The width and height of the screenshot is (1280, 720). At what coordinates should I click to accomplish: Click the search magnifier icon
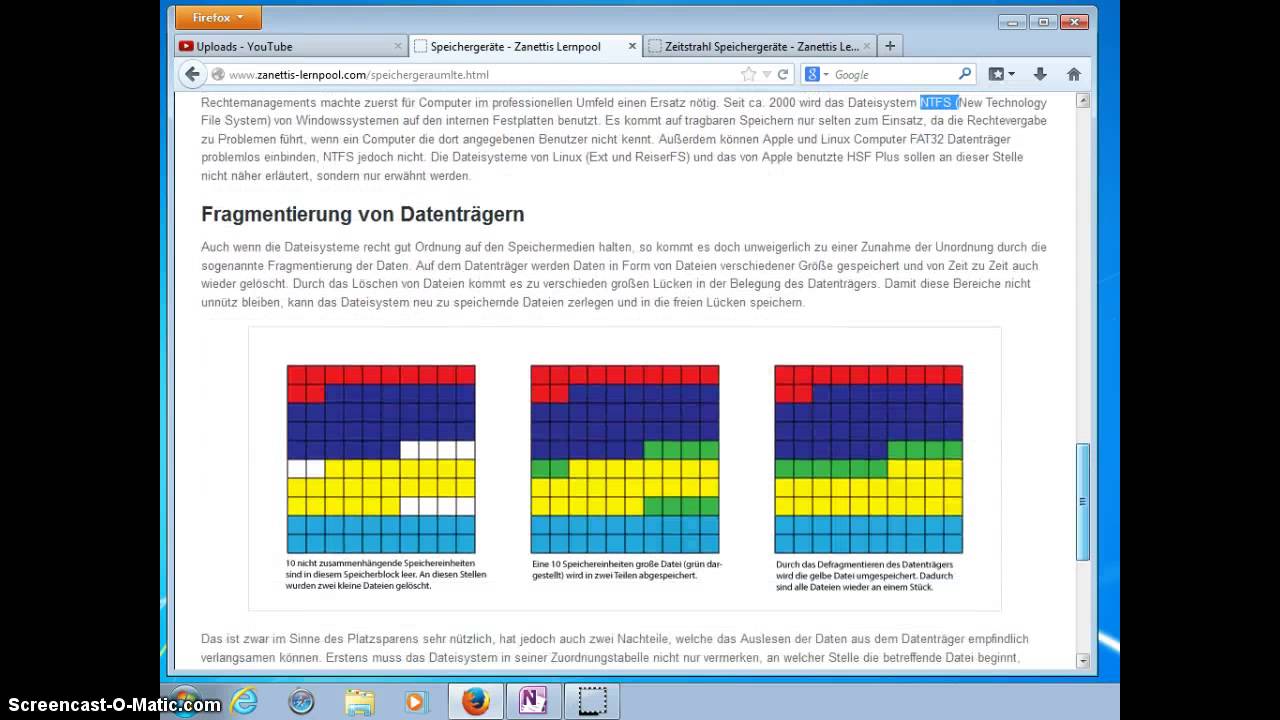tap(965, 74)
